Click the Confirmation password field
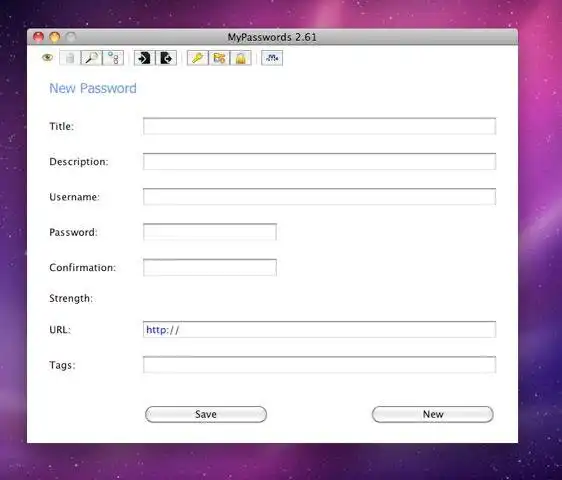Viewport: 562px width, 480px height. [x=210, y=267]
